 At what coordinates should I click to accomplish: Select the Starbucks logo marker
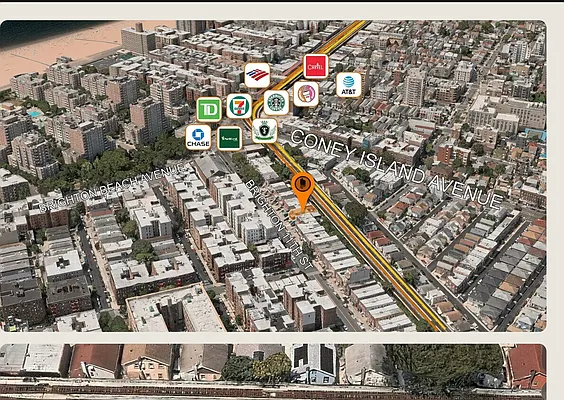(x=276, y=103)
